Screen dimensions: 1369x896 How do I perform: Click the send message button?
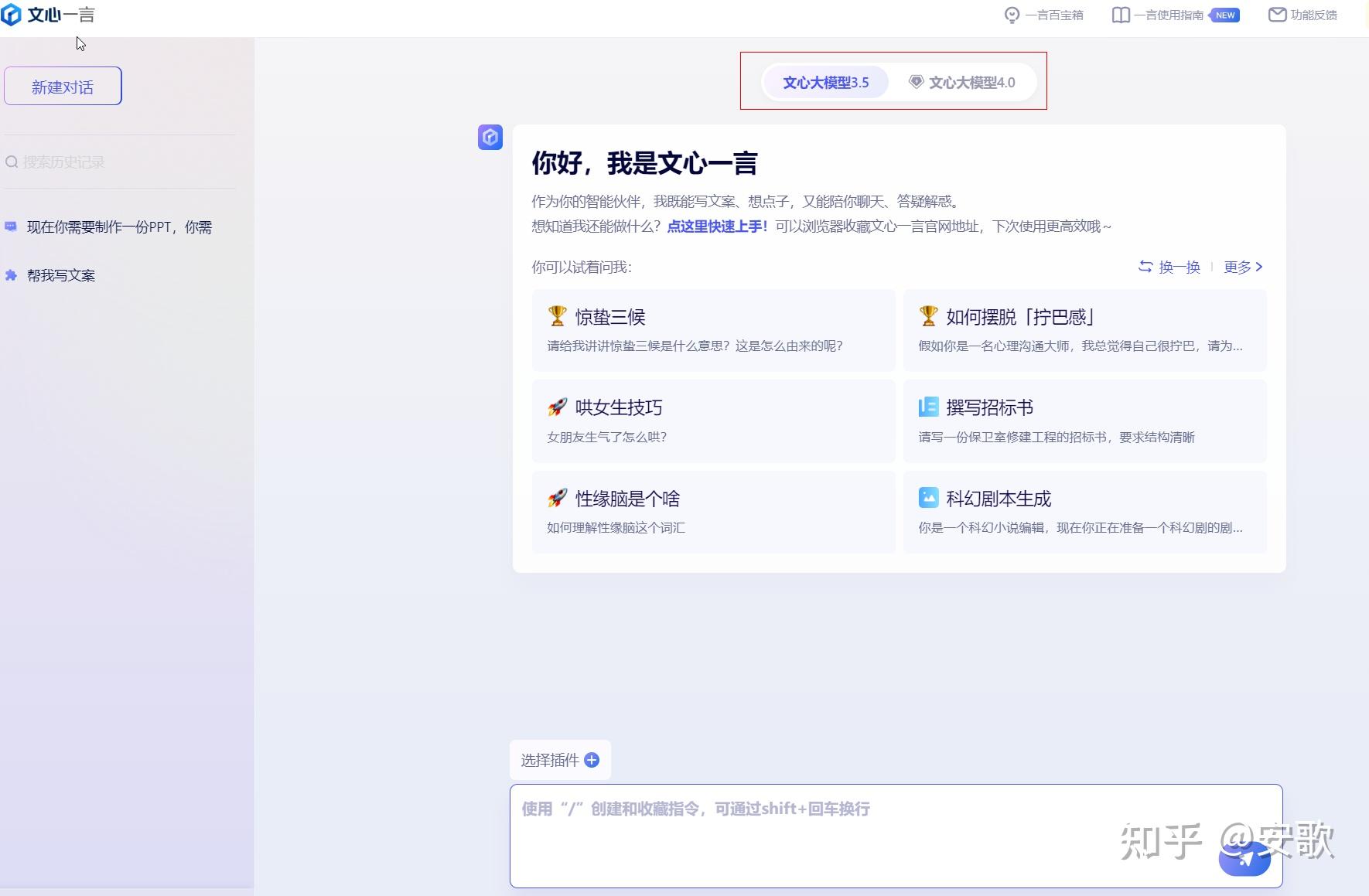(x=1244, y=859)
